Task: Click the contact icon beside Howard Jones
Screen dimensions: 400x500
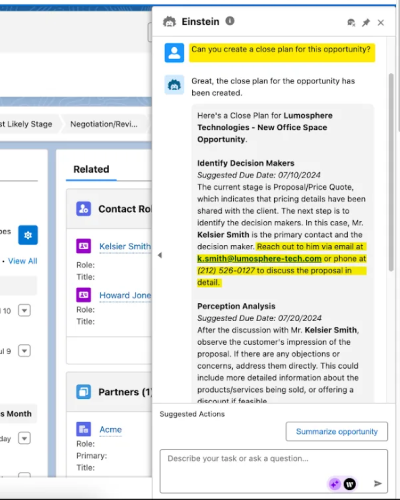Action: point(83,295)
